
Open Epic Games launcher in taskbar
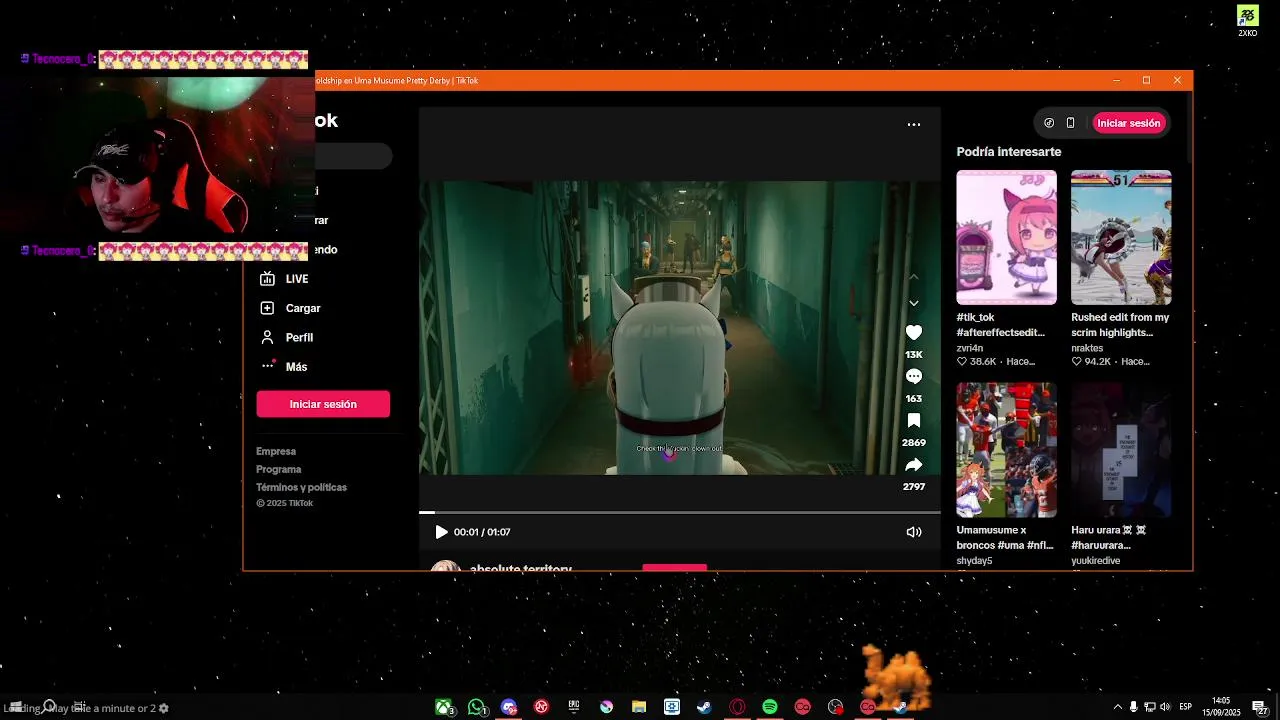[574, 707]
